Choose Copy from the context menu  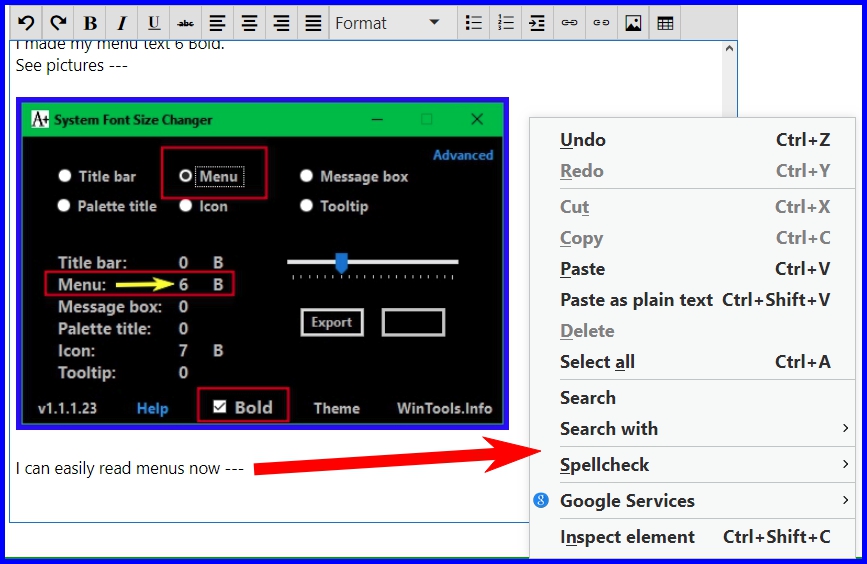pos(692,238)
